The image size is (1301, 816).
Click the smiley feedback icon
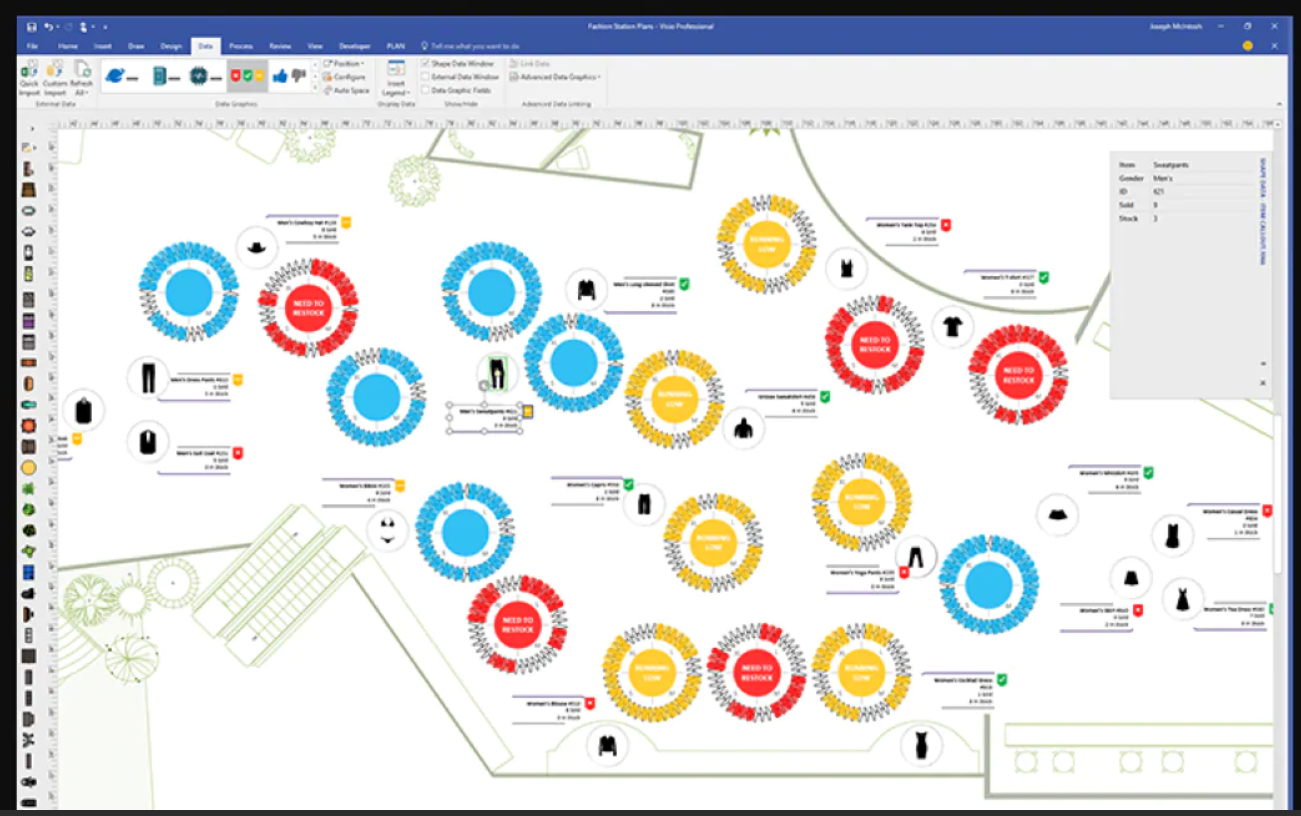pos(1247,46)
